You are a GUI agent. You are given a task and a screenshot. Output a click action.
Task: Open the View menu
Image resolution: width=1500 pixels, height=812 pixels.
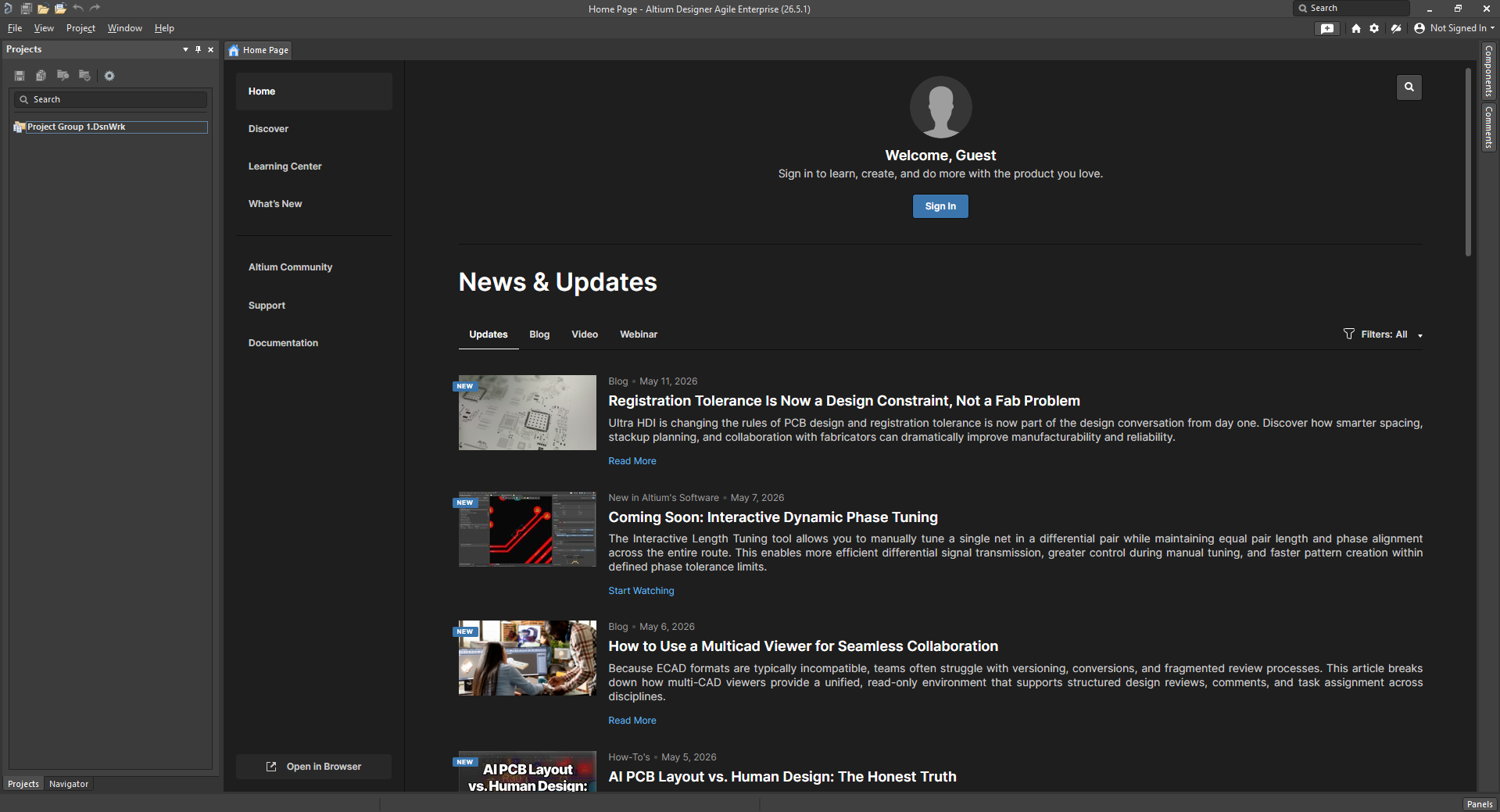[44, 28]
